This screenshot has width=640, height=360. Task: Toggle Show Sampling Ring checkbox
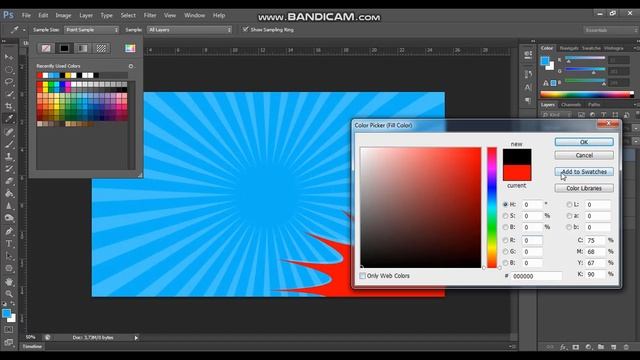(x=245, y=29)
